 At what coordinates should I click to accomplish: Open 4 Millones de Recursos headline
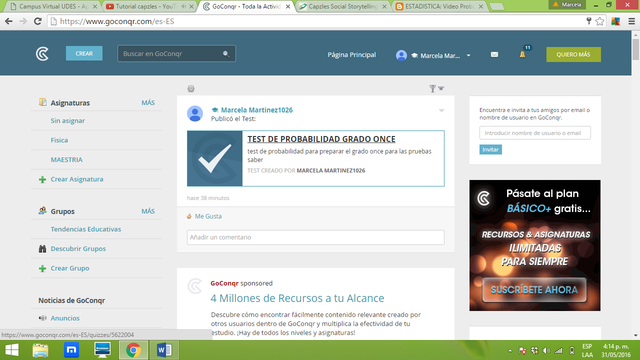pyautogui.click(x=297, y=298)
